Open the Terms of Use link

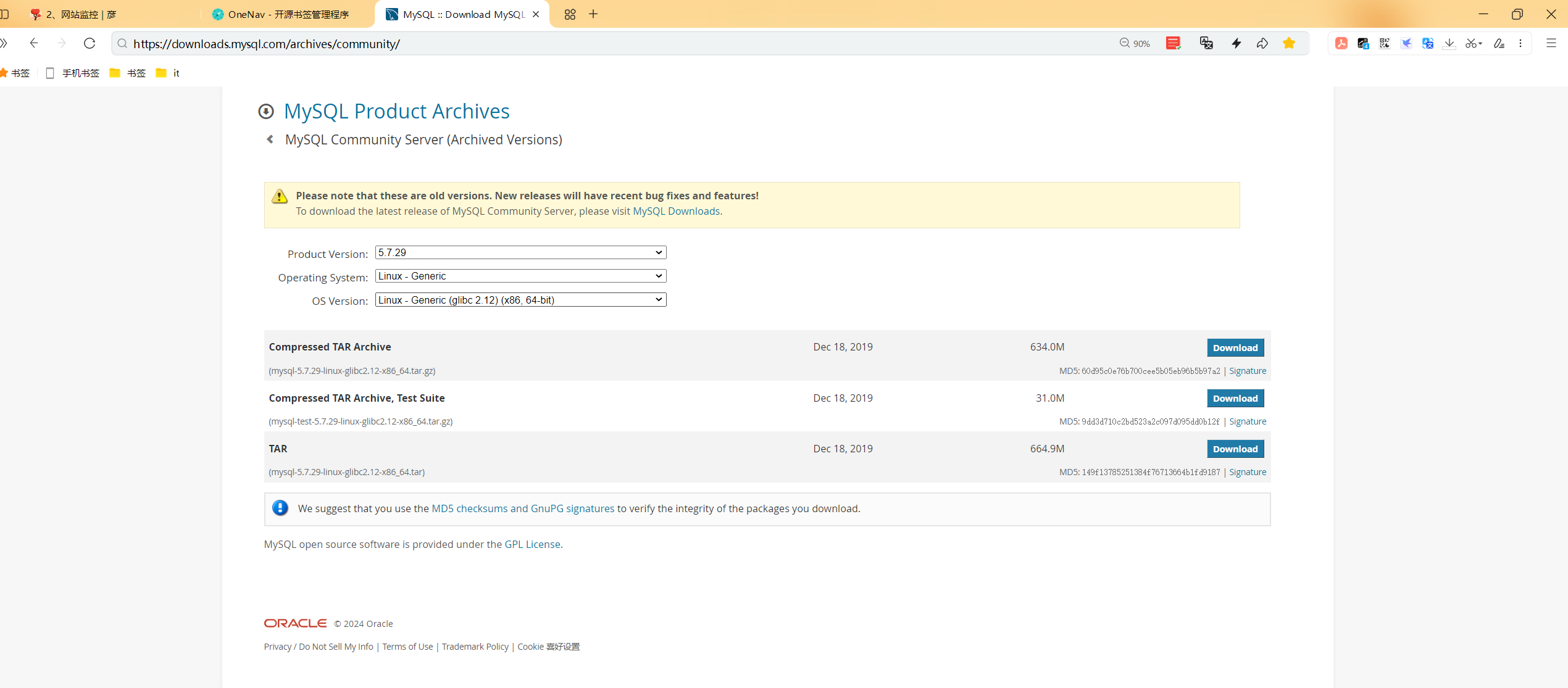point(407,647)
